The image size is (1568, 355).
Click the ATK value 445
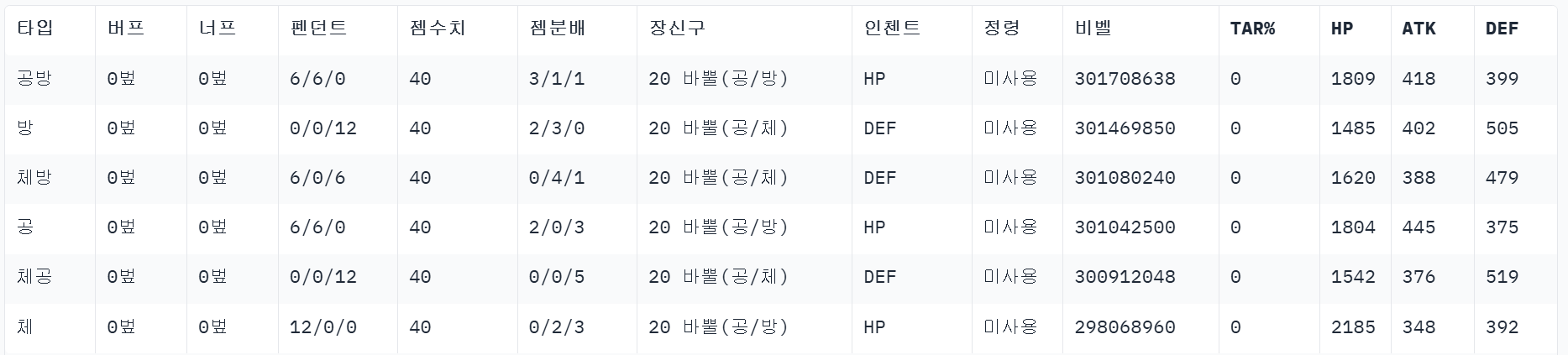[x=1419, y=227]
